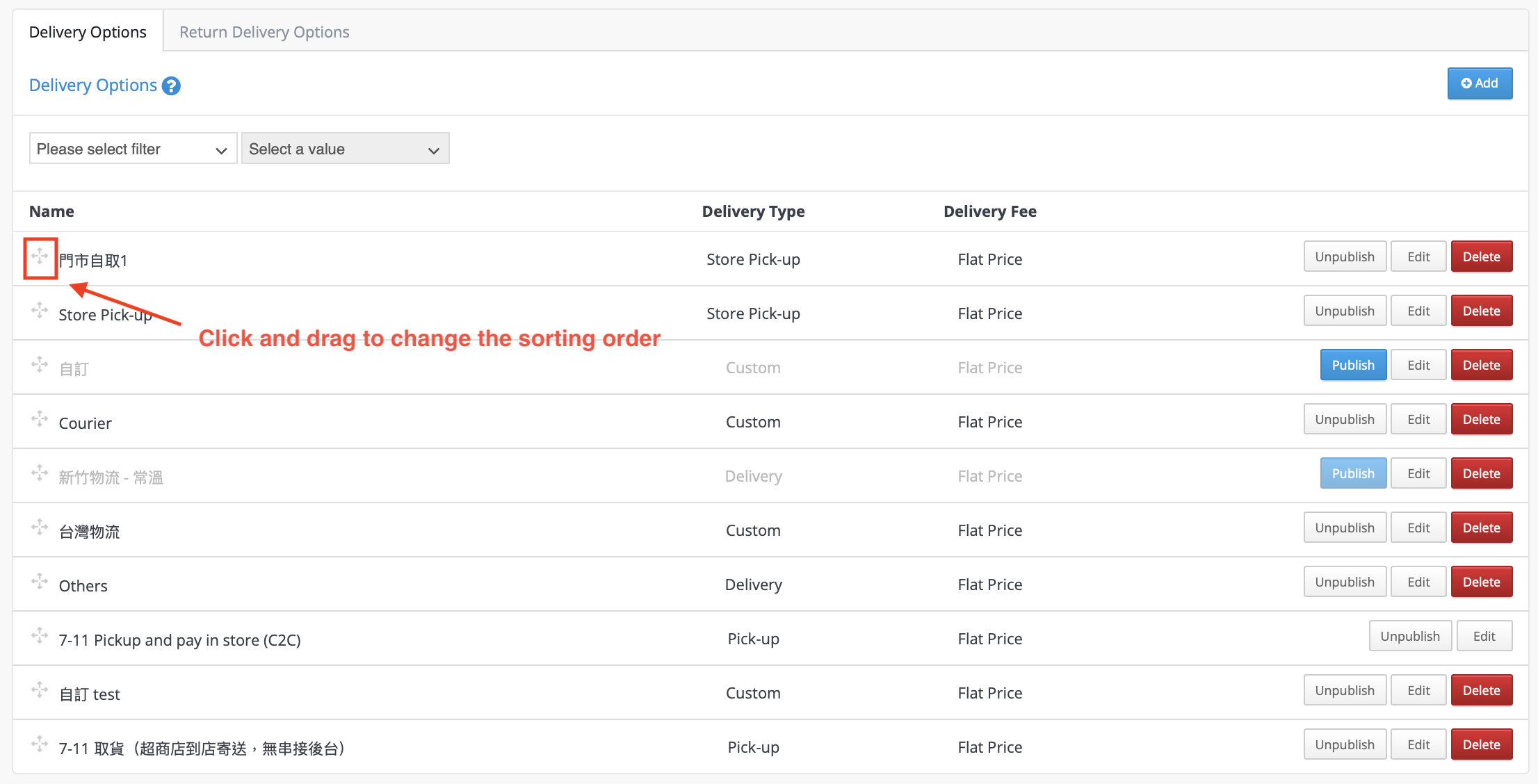Delete the Others delivery option
The height and width of the screenshot is (784, 1538).
pos(1482,582)
